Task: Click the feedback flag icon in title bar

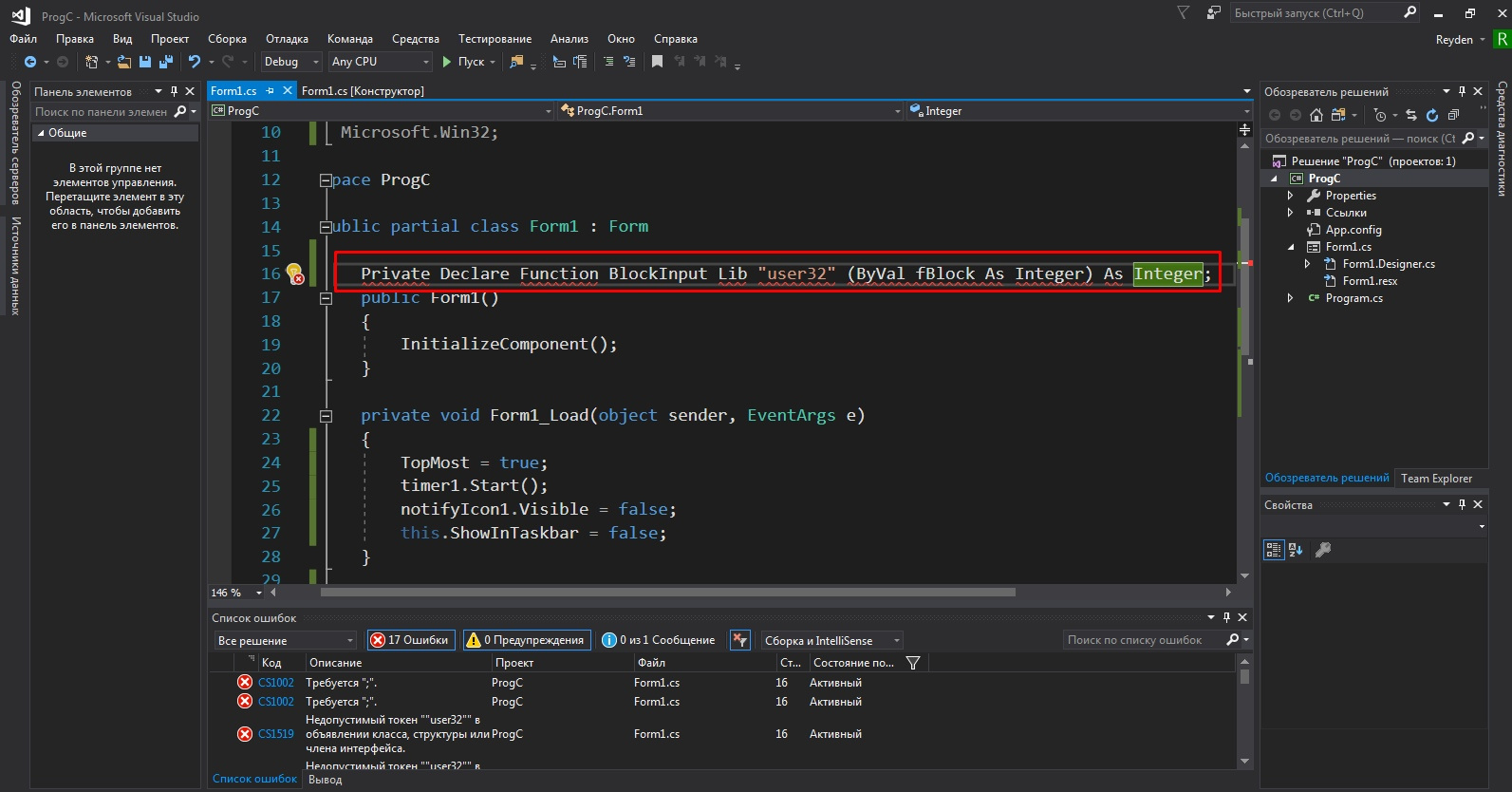Action: click(x=1213, y=13)
